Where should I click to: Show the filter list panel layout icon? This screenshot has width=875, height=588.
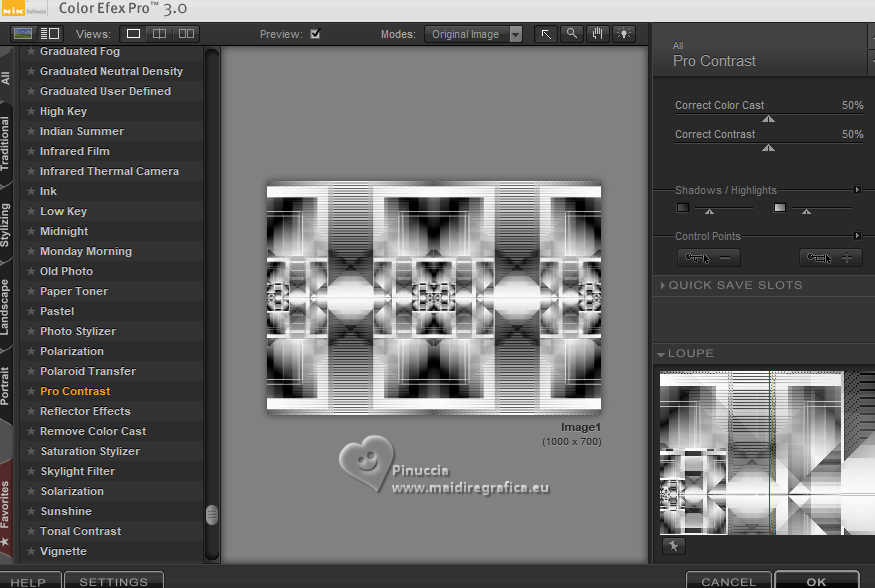click(x=50, y=33)
